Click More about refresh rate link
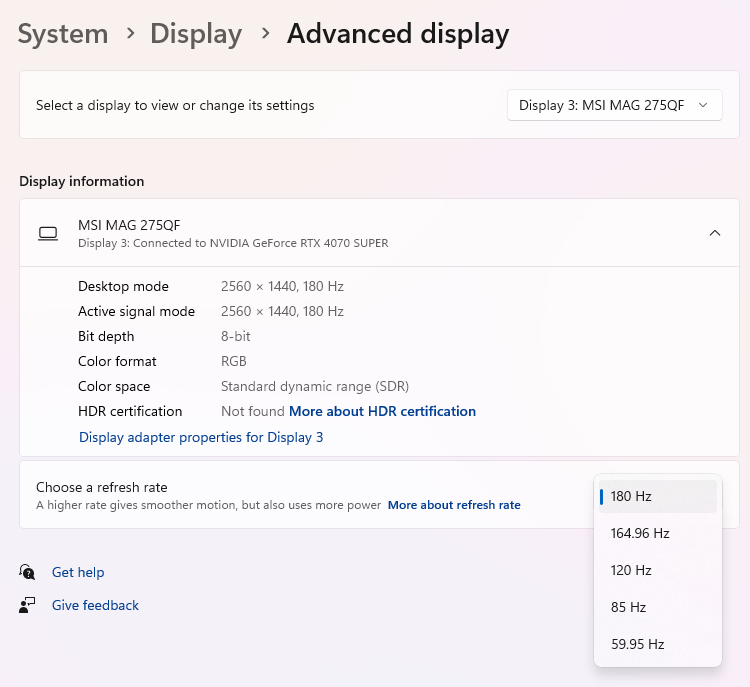Viewport: 750px width, 687px height. pyautogui.click(x=454, y=505)
